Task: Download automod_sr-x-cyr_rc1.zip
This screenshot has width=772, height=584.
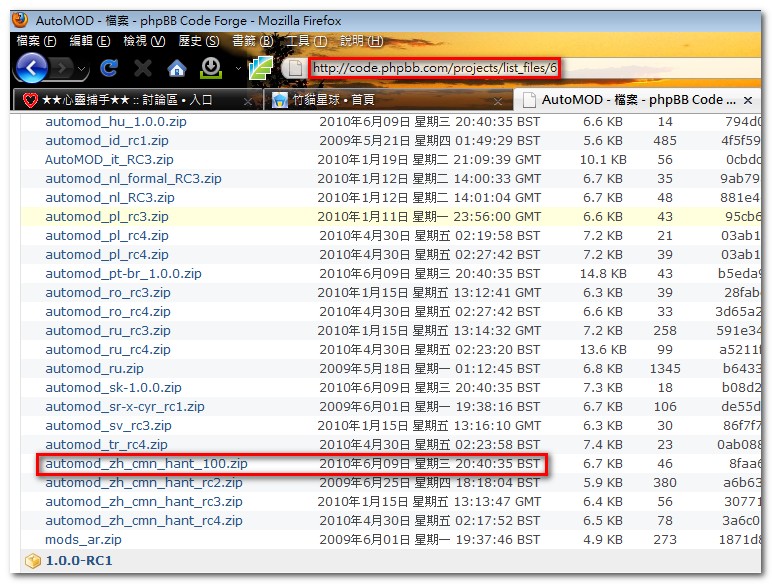Action: tap(125, 407)
